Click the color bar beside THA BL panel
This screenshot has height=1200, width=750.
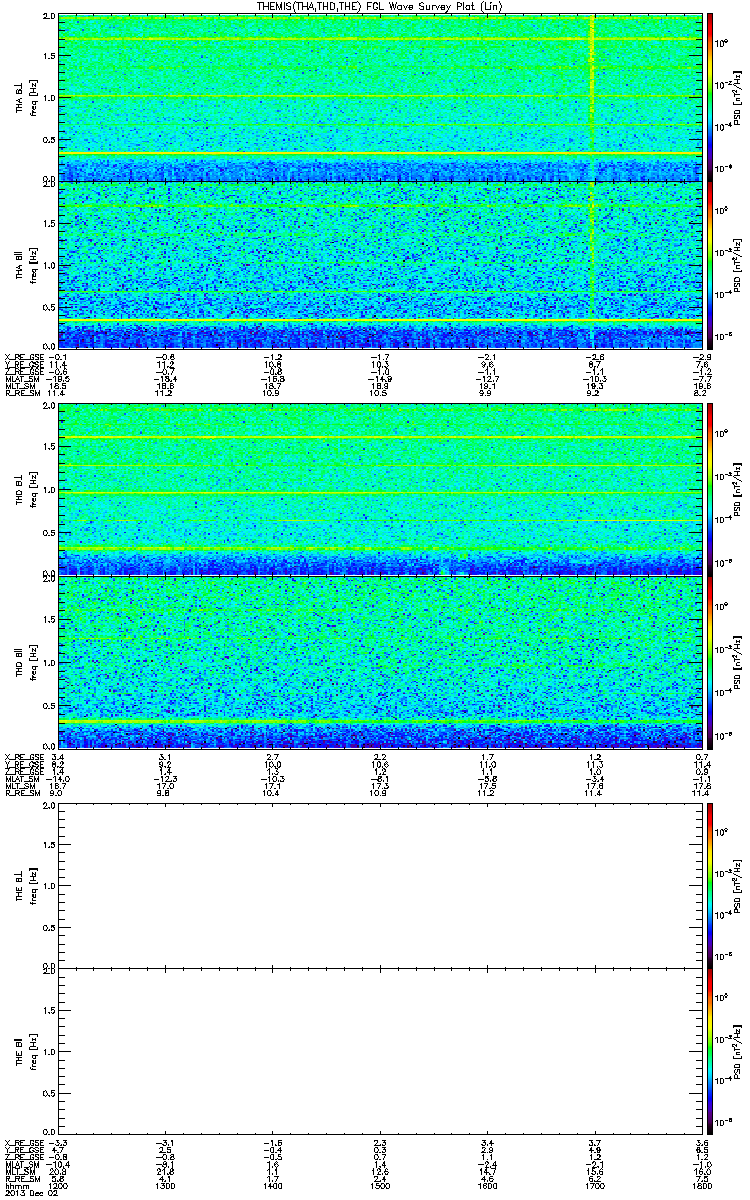[709, 97]
